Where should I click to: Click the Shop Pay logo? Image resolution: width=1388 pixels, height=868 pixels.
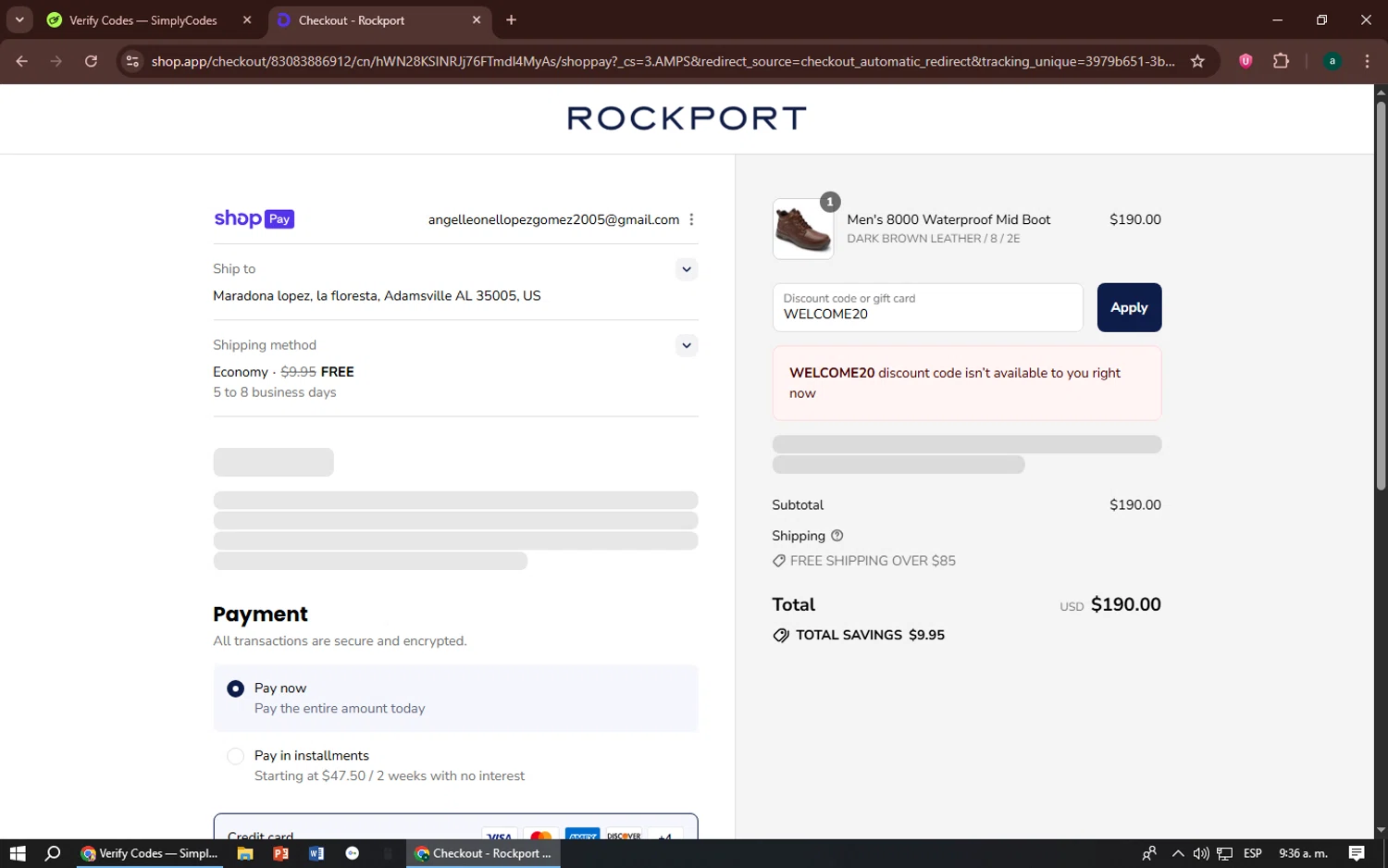254,219
